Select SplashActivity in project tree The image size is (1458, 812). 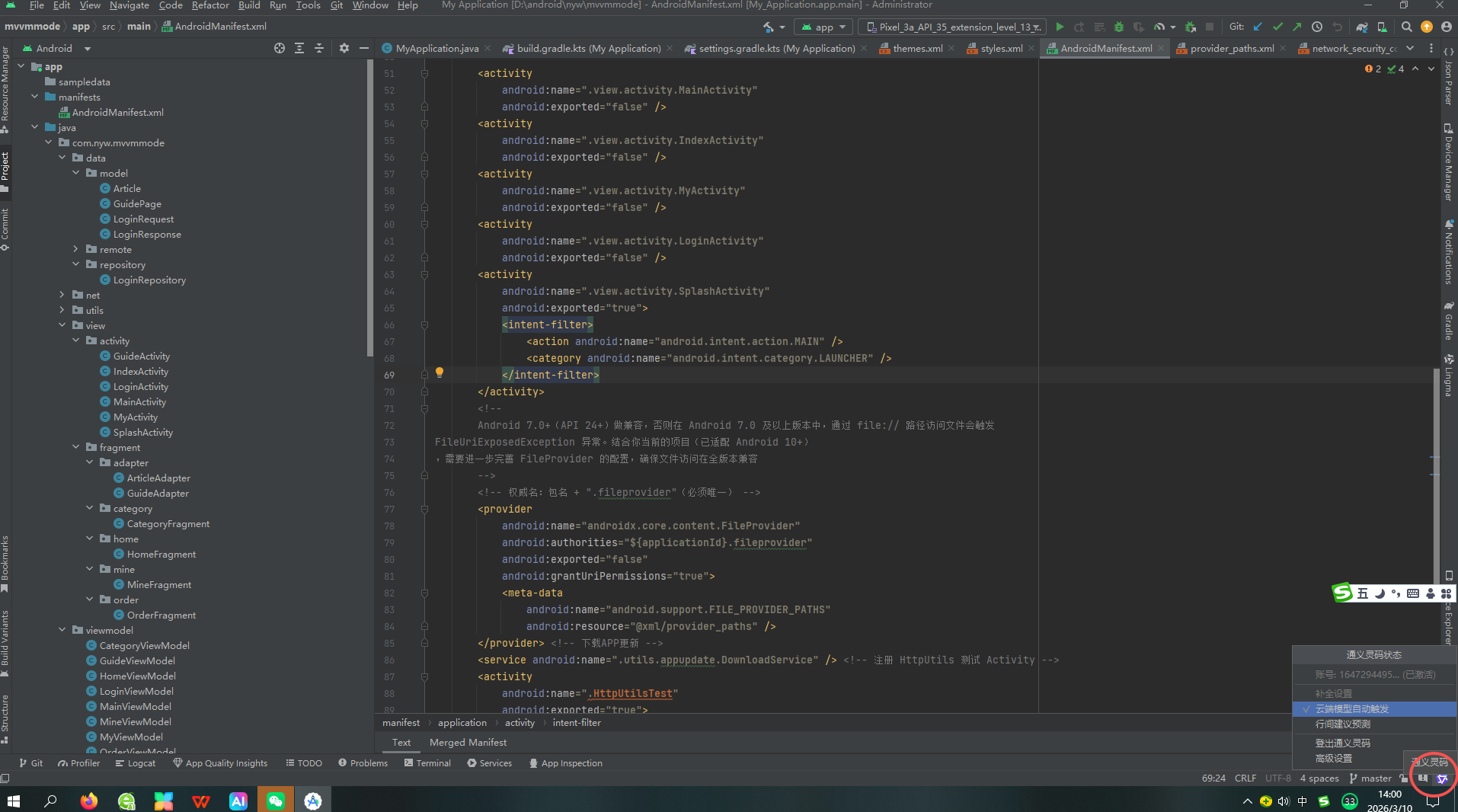coord(142,432)
